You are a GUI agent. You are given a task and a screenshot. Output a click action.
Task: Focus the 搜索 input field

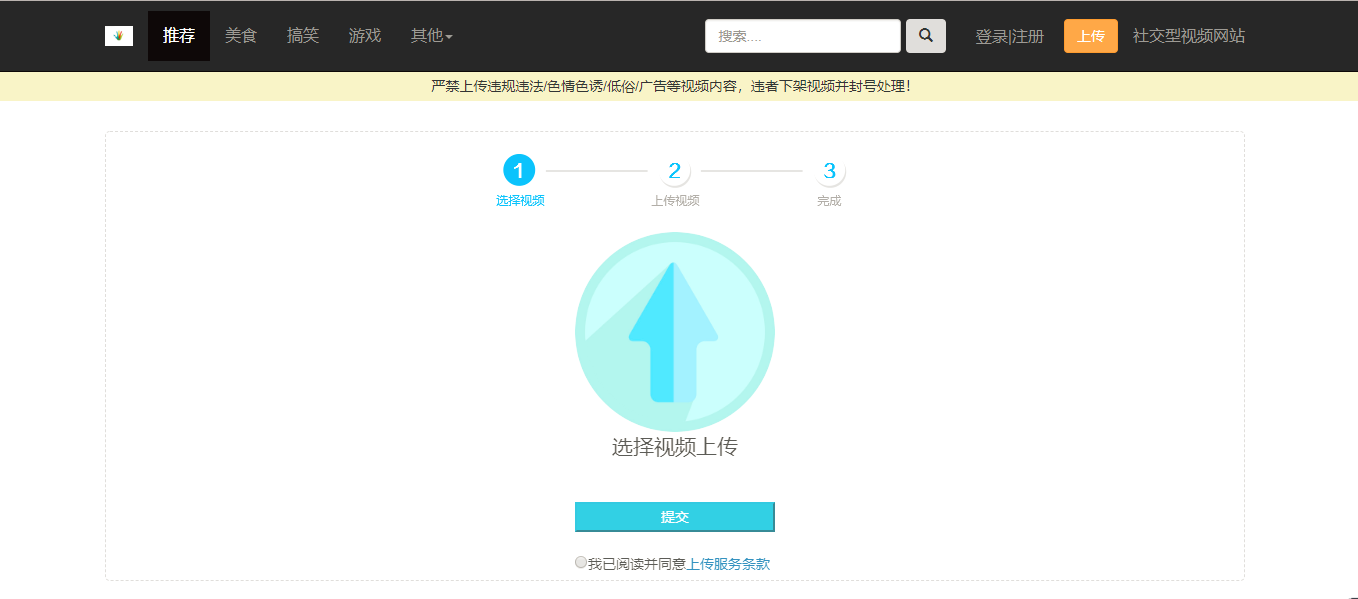click(x=803, y=36)
